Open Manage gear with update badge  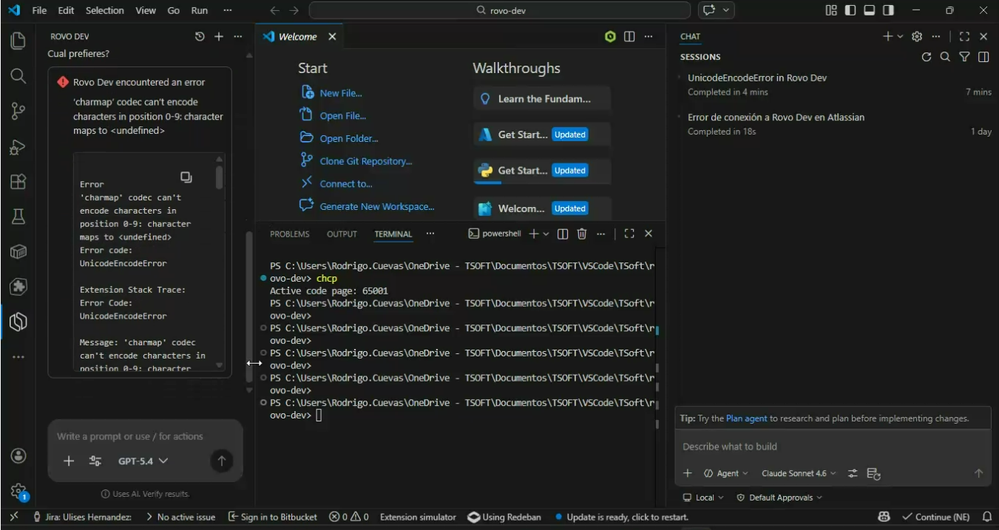[x=18, y=491]
